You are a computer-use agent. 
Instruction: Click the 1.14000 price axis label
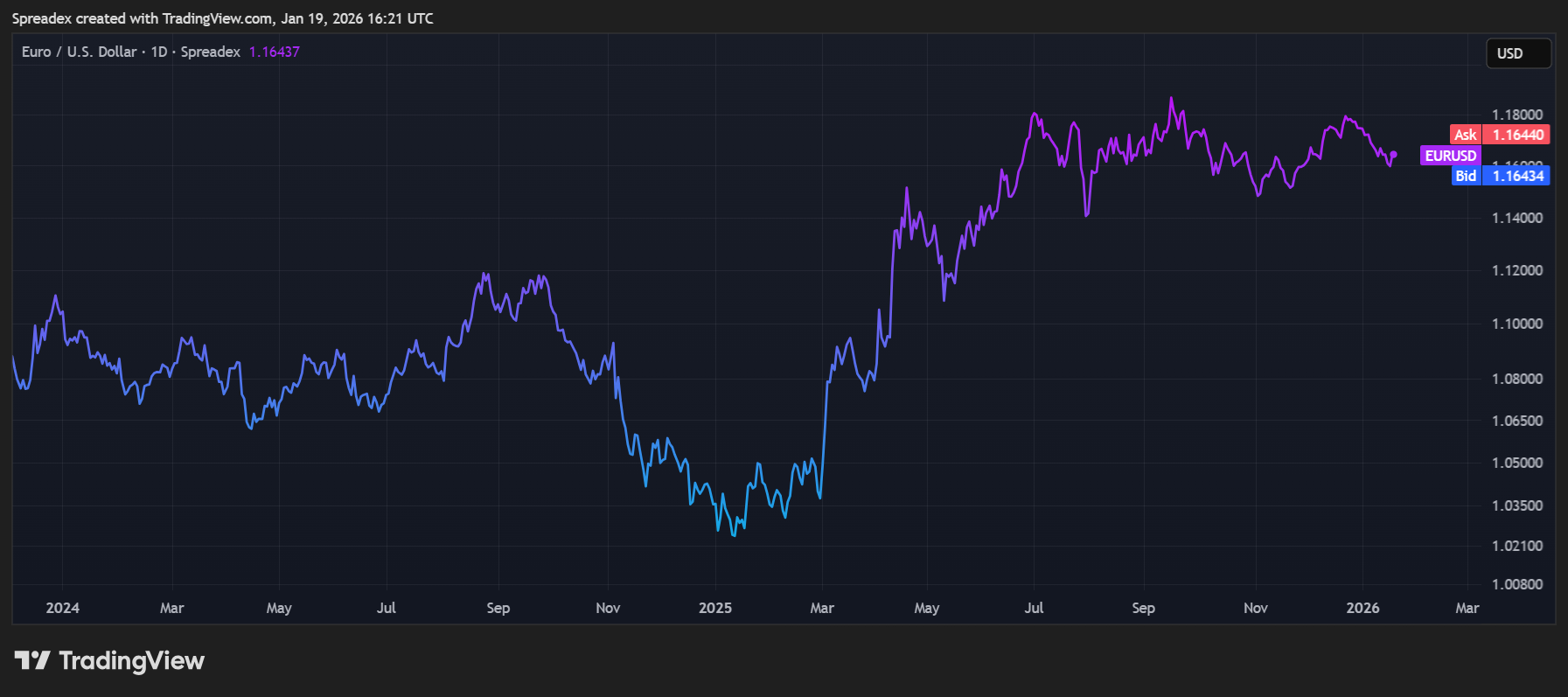coord(1517,218)
